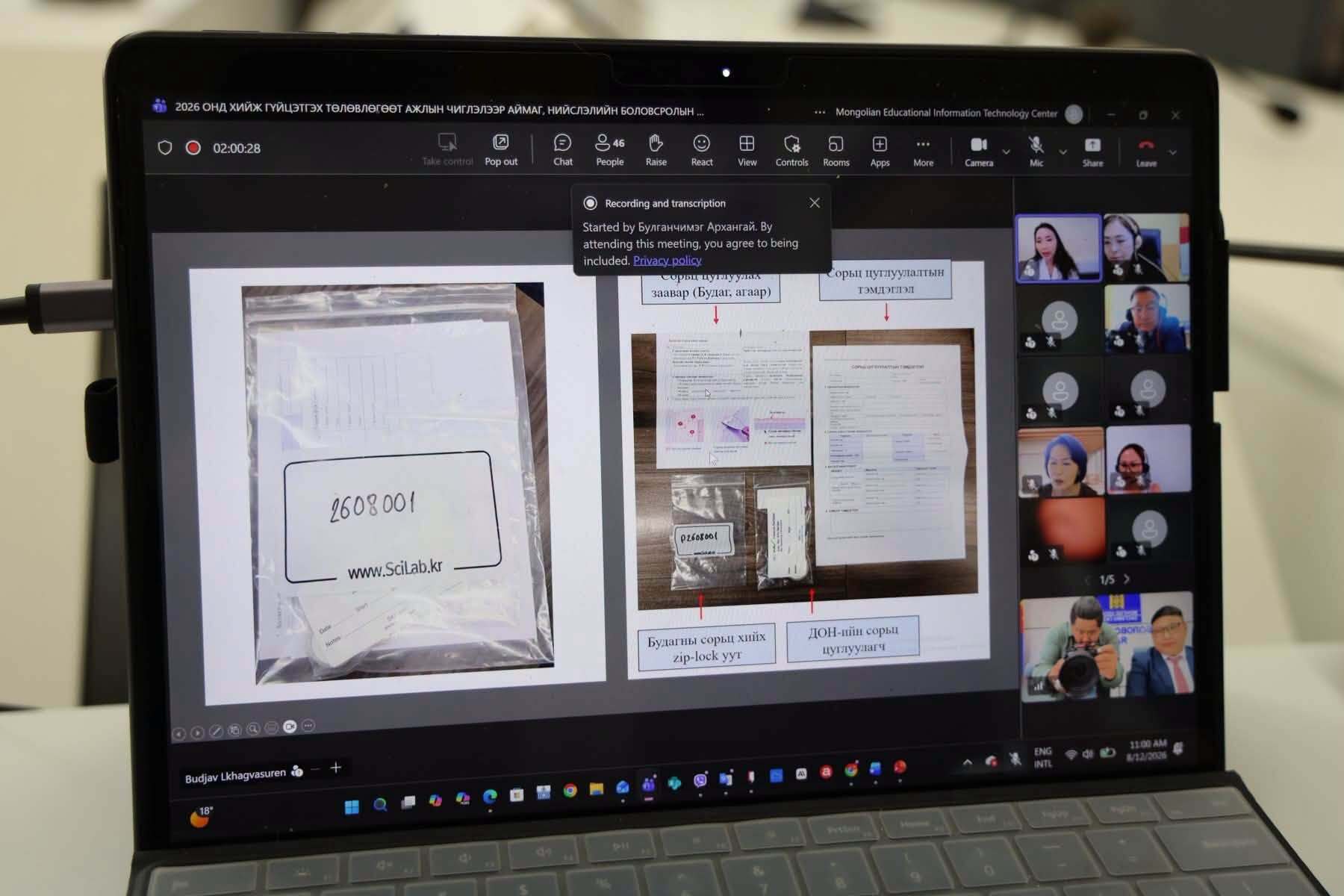Open the zoom magnifier in slideshow controls
Viewport: 1344px width, 896px height.
tap(253, 729)
